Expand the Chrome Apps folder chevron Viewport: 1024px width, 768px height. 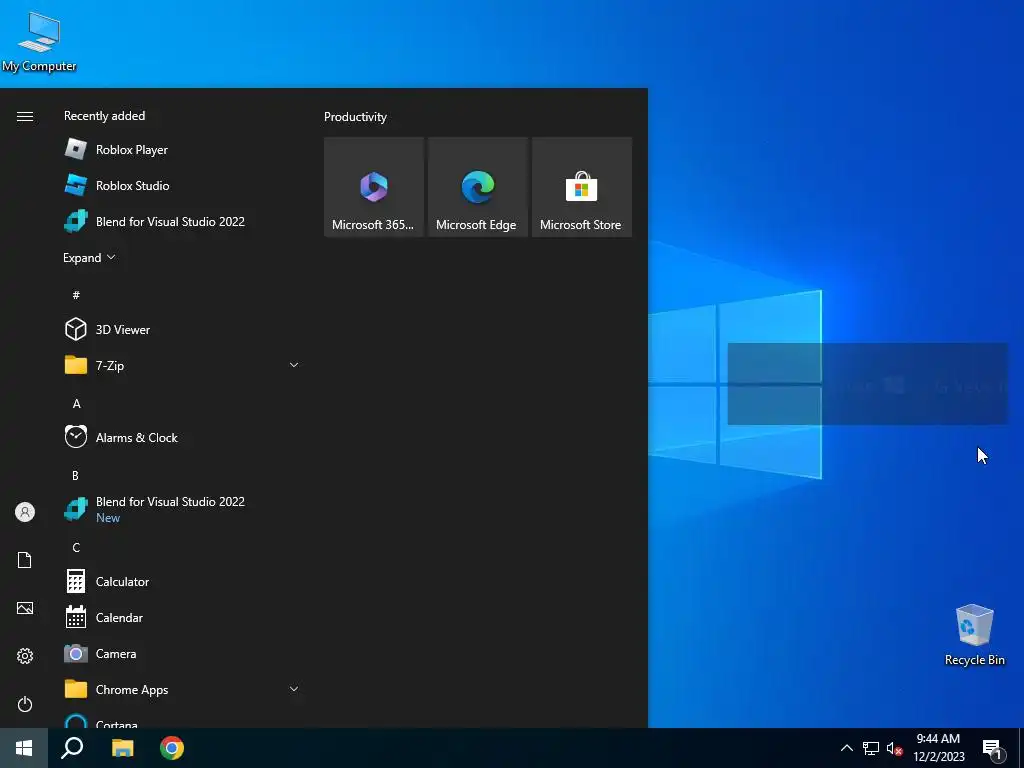(294, 689)
